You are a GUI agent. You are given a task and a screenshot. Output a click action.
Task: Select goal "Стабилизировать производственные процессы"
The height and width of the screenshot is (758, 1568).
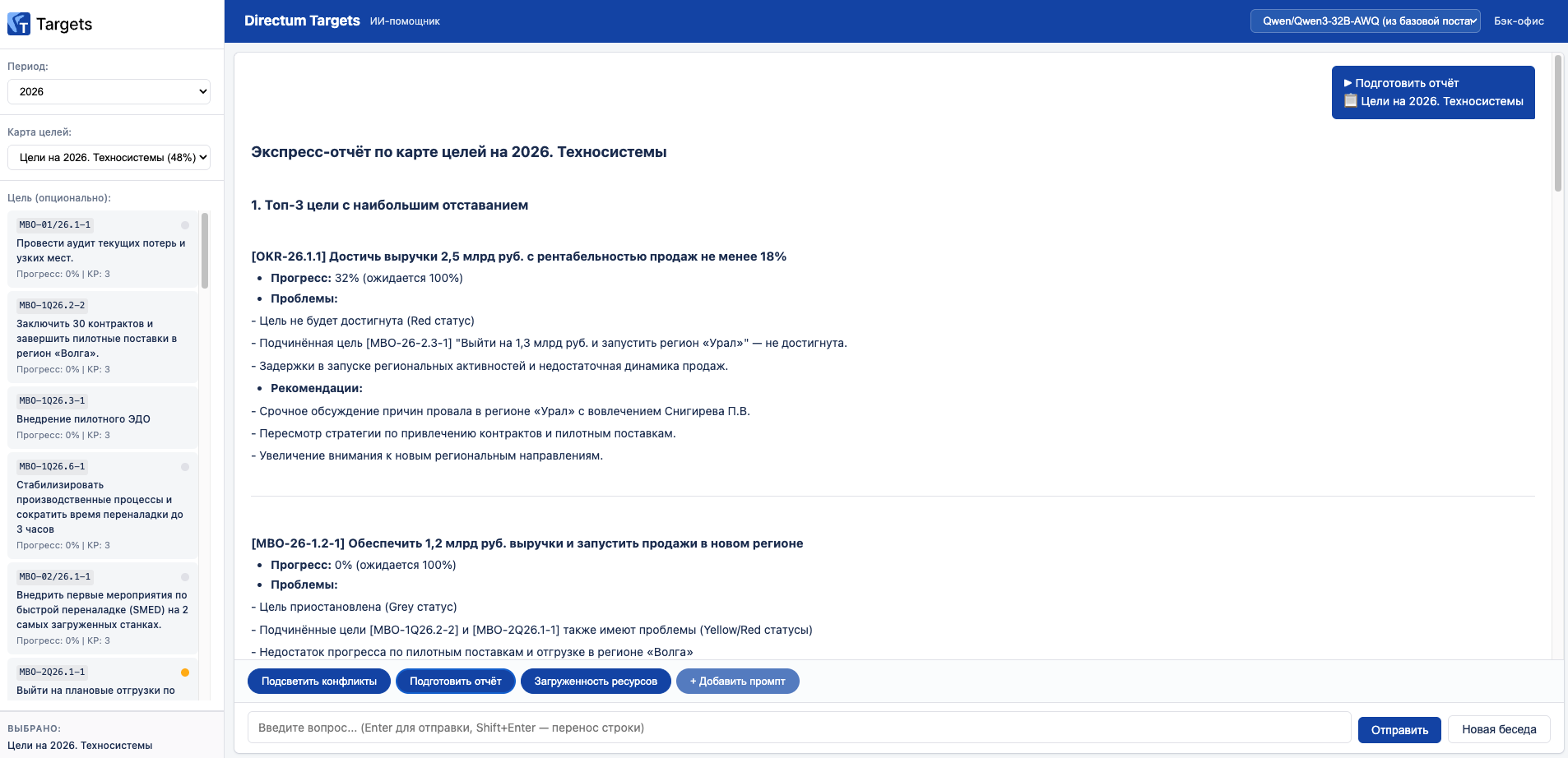103,506
